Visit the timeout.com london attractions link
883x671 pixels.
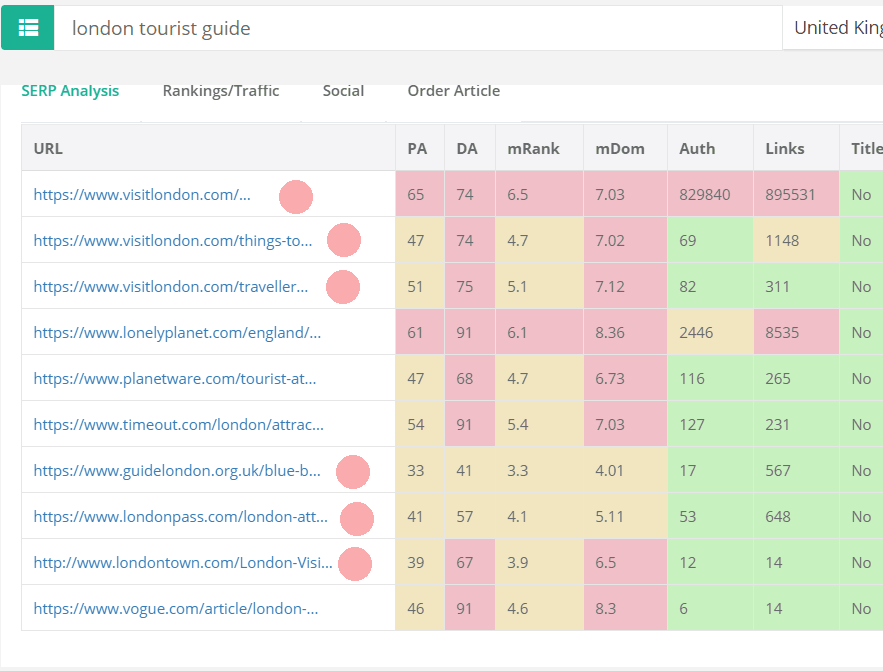click(x=178, y=425)
